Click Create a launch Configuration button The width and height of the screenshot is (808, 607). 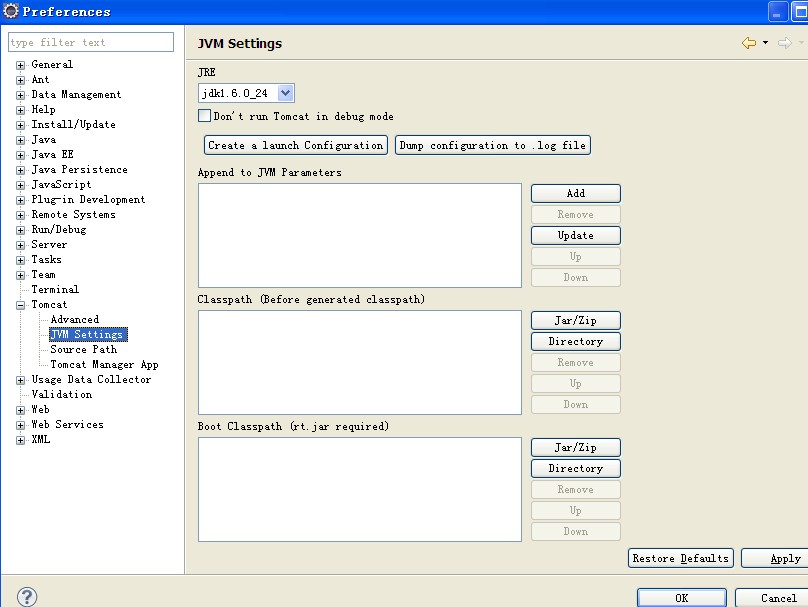(296, 145)
